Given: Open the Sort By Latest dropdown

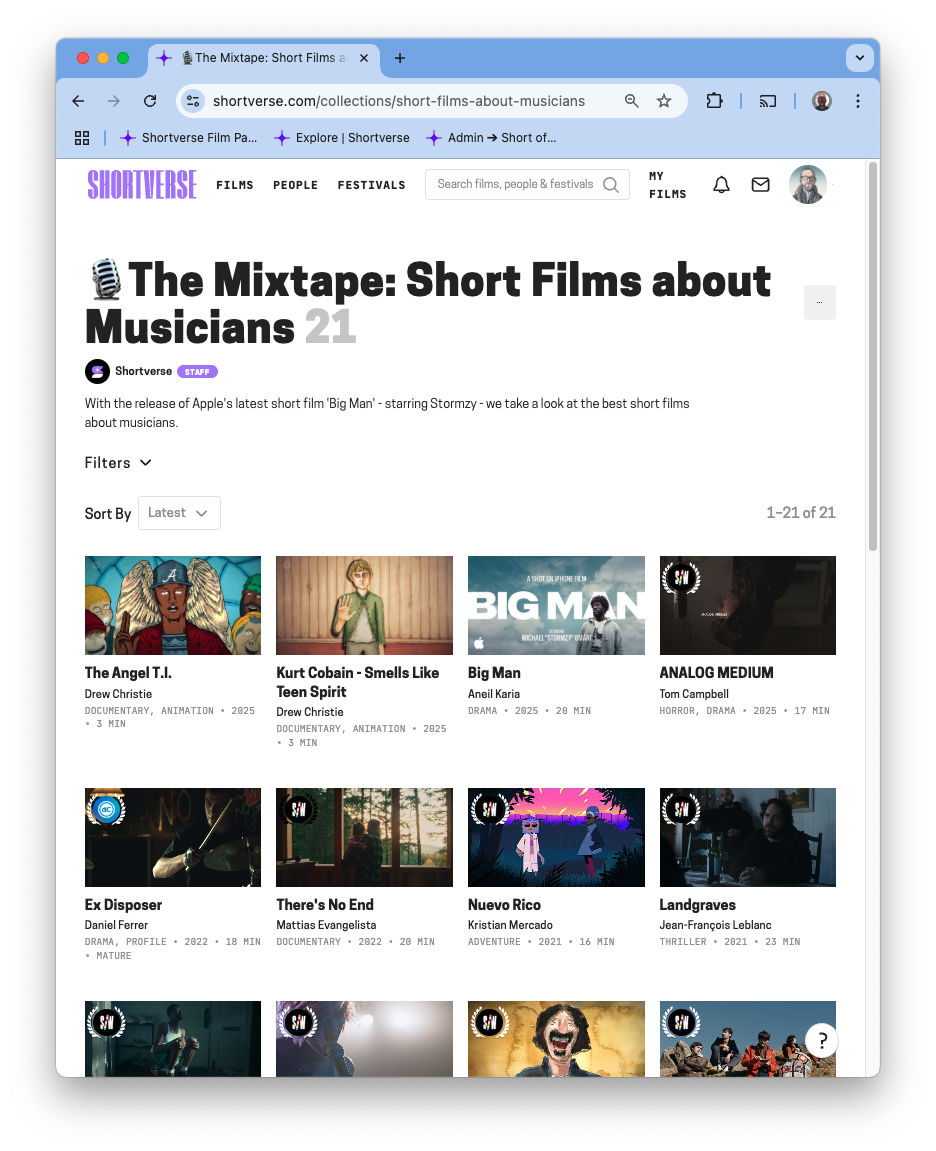Looking at the screenshot, I should [x=179, y=513].
